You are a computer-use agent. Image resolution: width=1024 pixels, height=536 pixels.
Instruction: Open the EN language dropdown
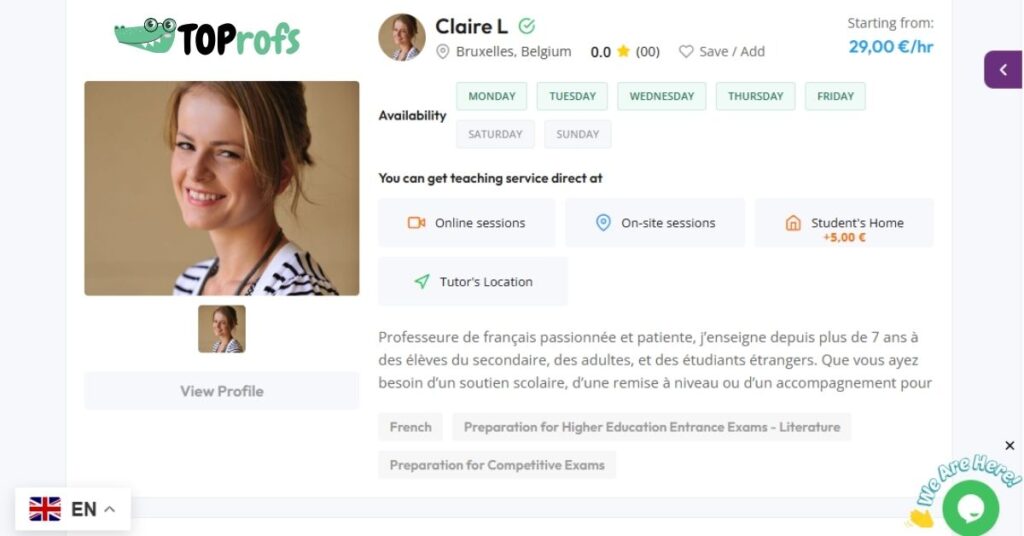tap(73, 509)
